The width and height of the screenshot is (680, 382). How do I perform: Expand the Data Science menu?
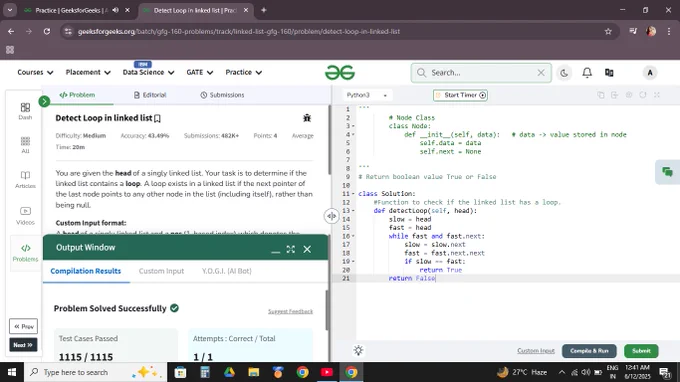coord(148,72)
